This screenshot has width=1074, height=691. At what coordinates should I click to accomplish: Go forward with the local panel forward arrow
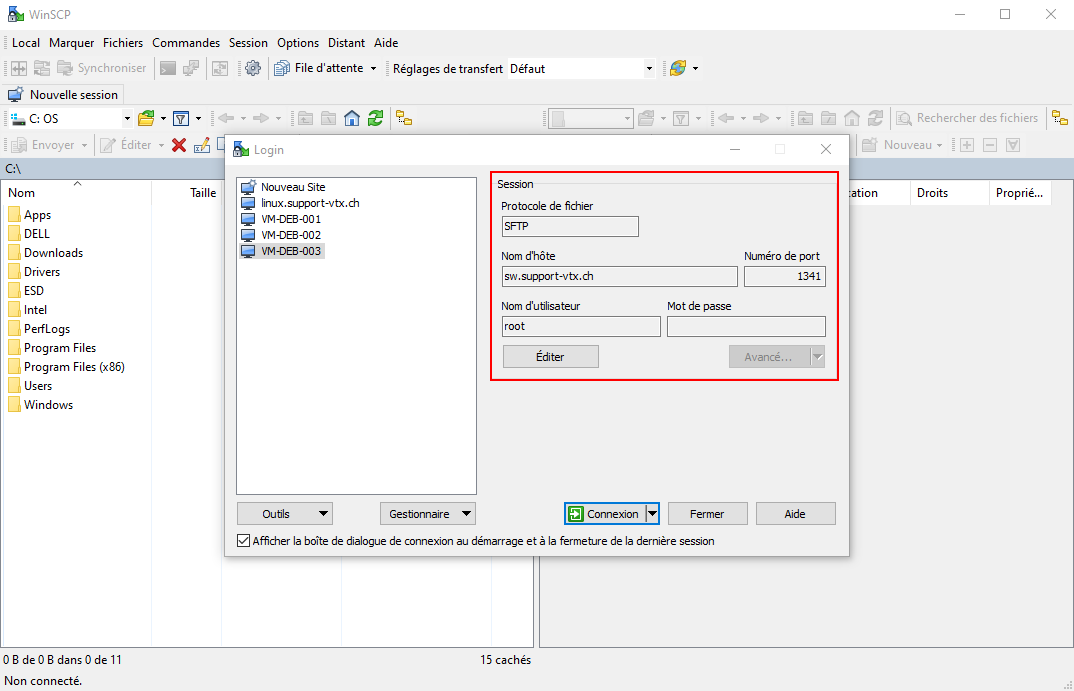[261, 118]
